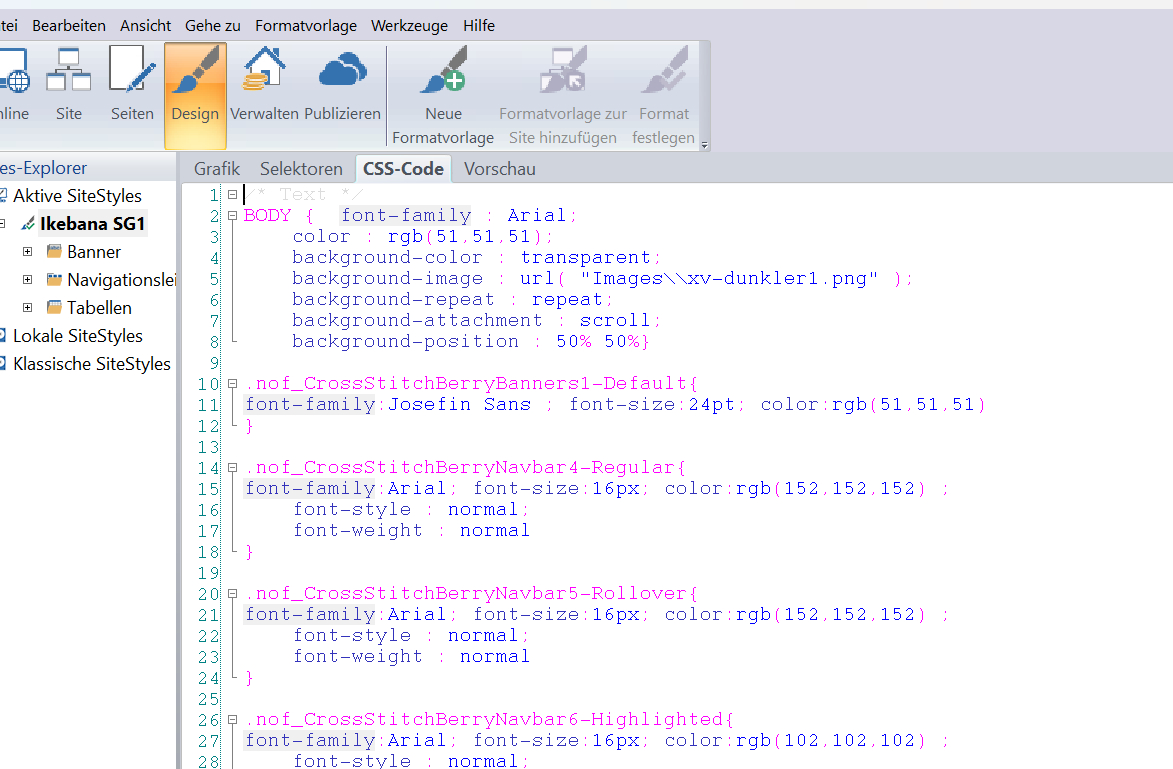The height and width of the screenshot is (769, 1173).
Task: Collapse the BODY code block fold marker
Action: click(x=232, y=215)
